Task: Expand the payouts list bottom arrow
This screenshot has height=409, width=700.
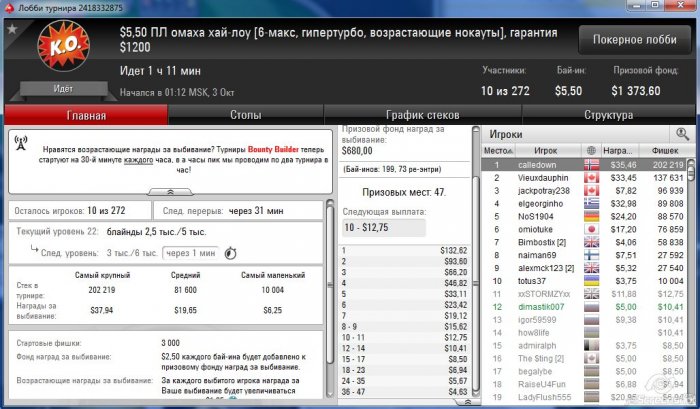Action: [x=467, y=402]
